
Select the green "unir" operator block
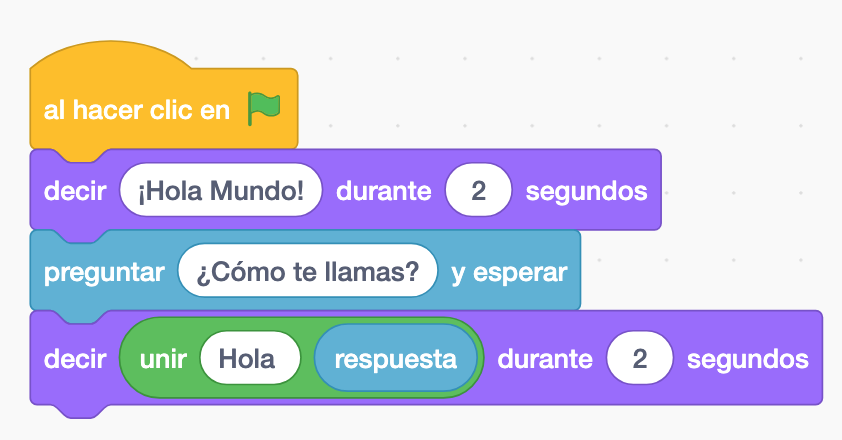(x=160, y=358)
